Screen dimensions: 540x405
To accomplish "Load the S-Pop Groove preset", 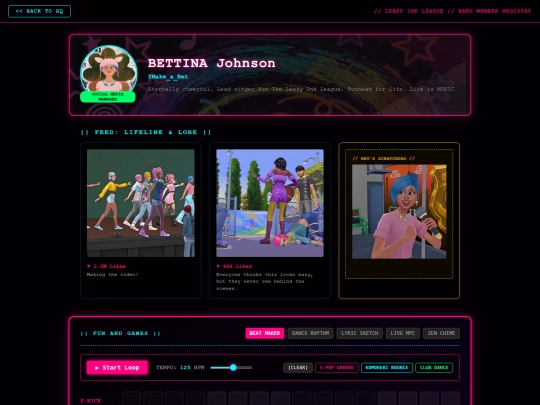I will [x=337, y=367].
